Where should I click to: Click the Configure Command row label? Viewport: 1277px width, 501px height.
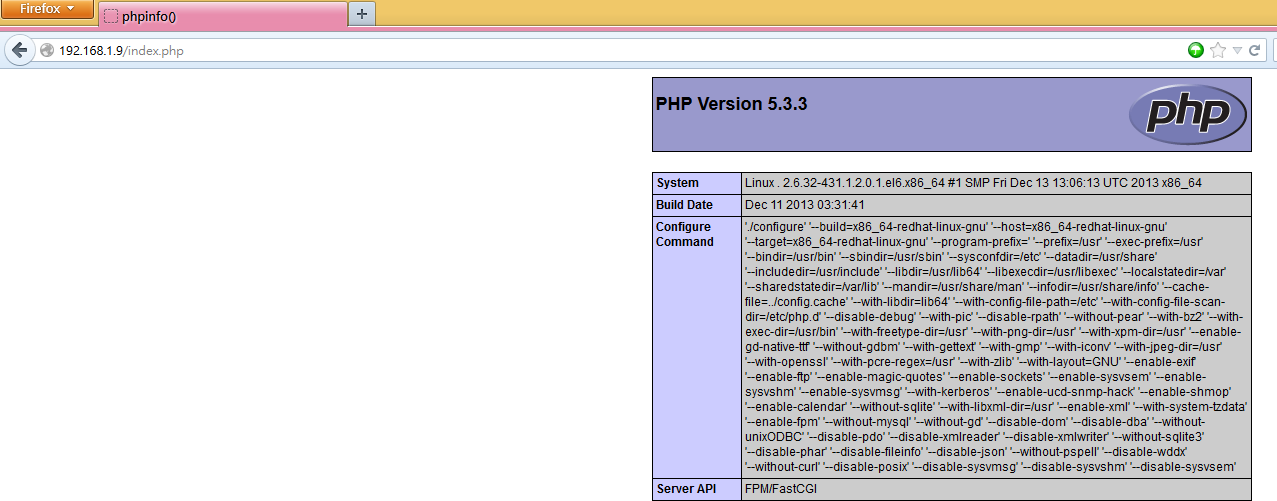pyautogui.click(x=685, y=234)
